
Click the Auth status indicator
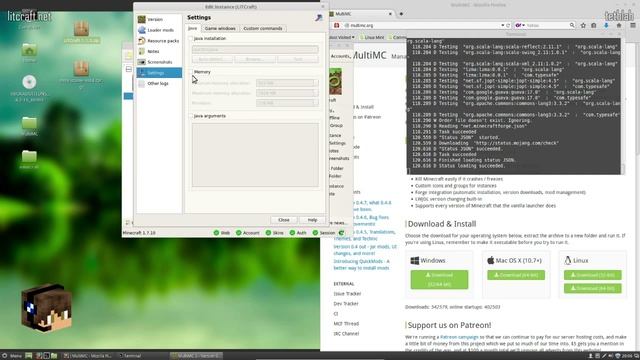[298, 233]
